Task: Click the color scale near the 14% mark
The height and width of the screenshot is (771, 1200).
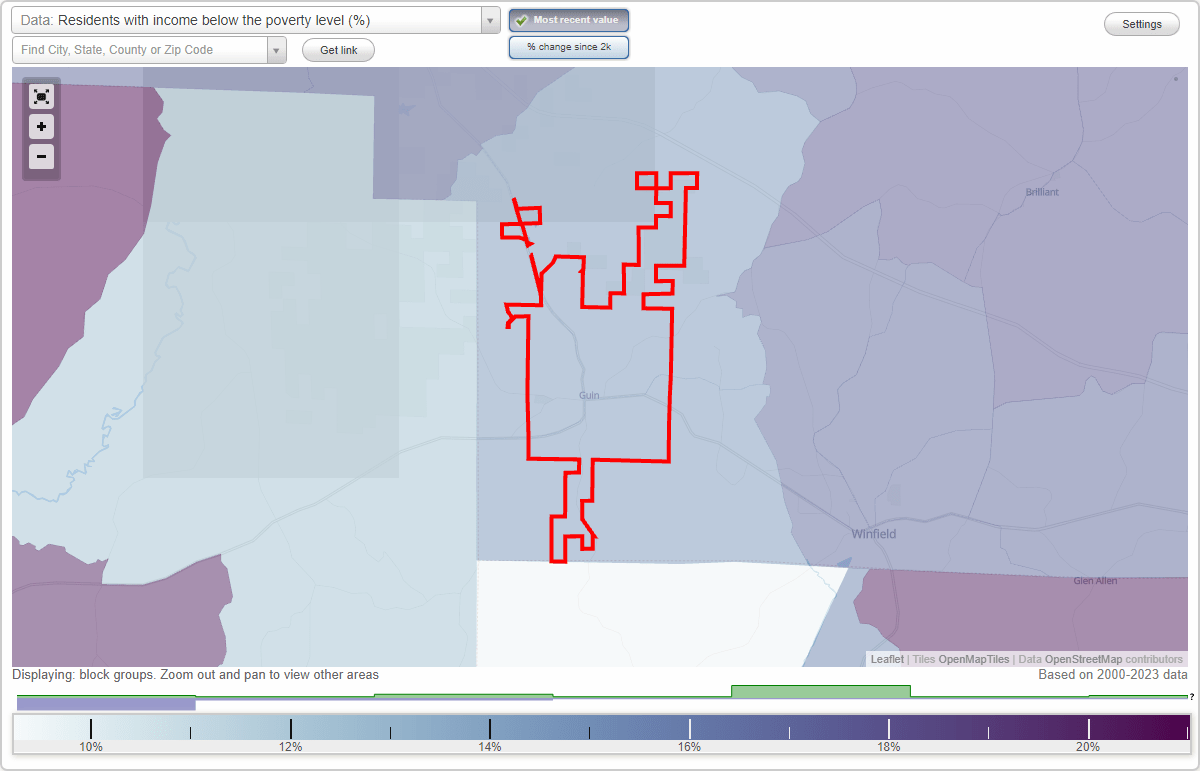Action: [x=490, y=728]
